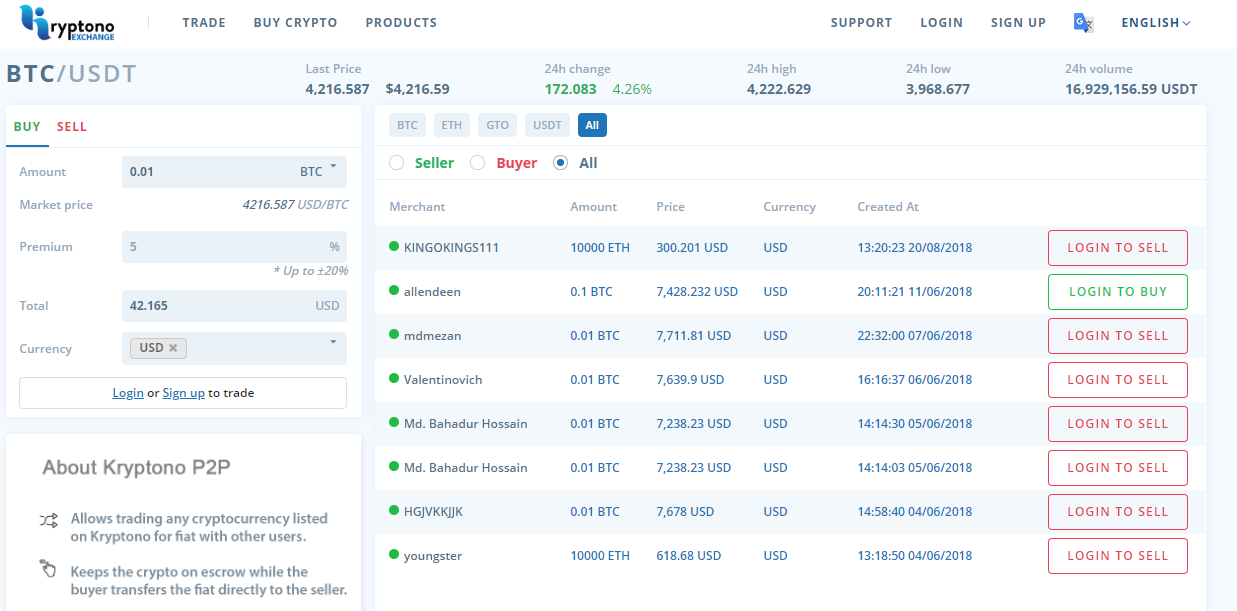Click the hand escrow icon

(48, 568)
